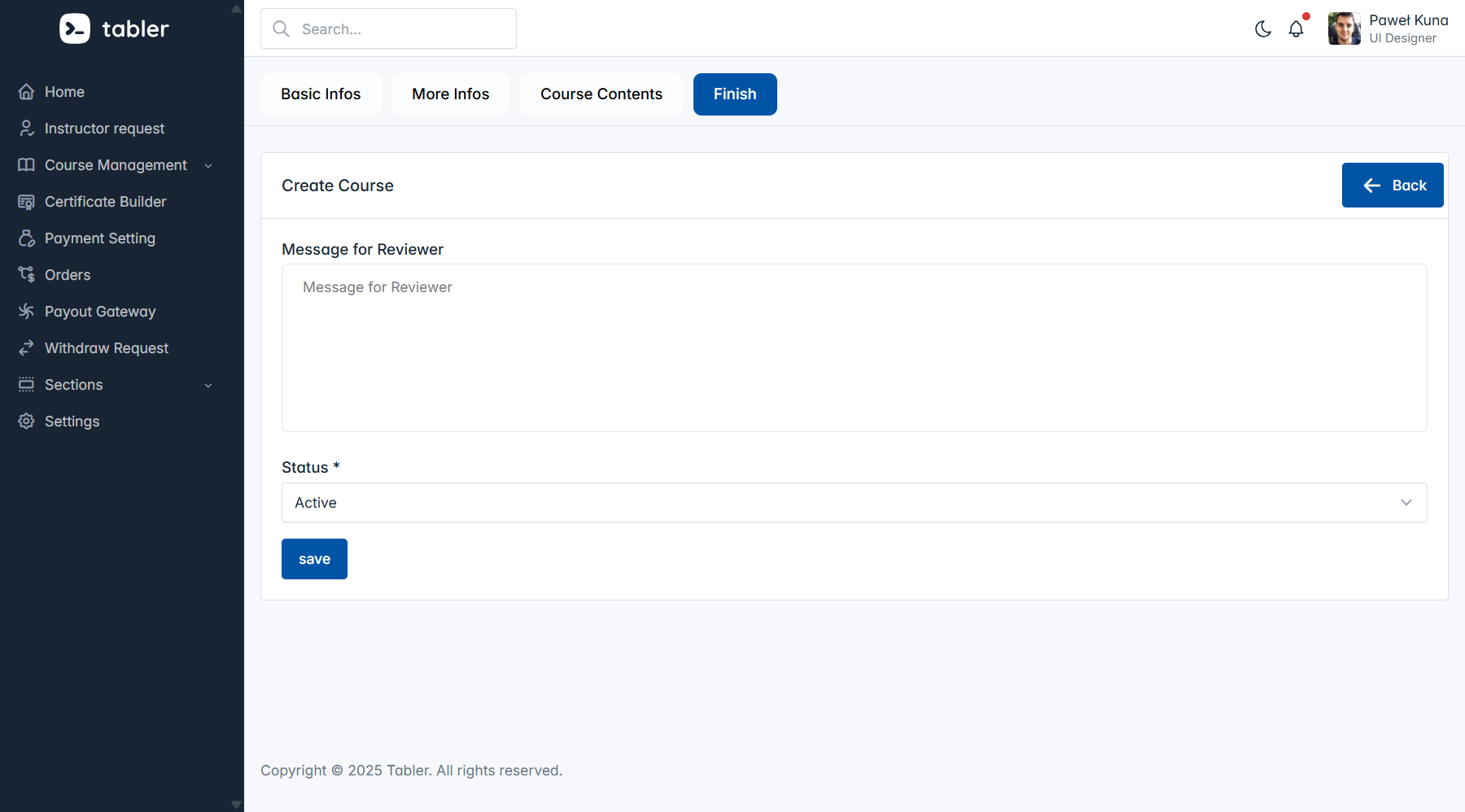This screenshot has width=1465, height=812.
Task: Open Withdraw Request arrows icon
Action: pos(26,348)
